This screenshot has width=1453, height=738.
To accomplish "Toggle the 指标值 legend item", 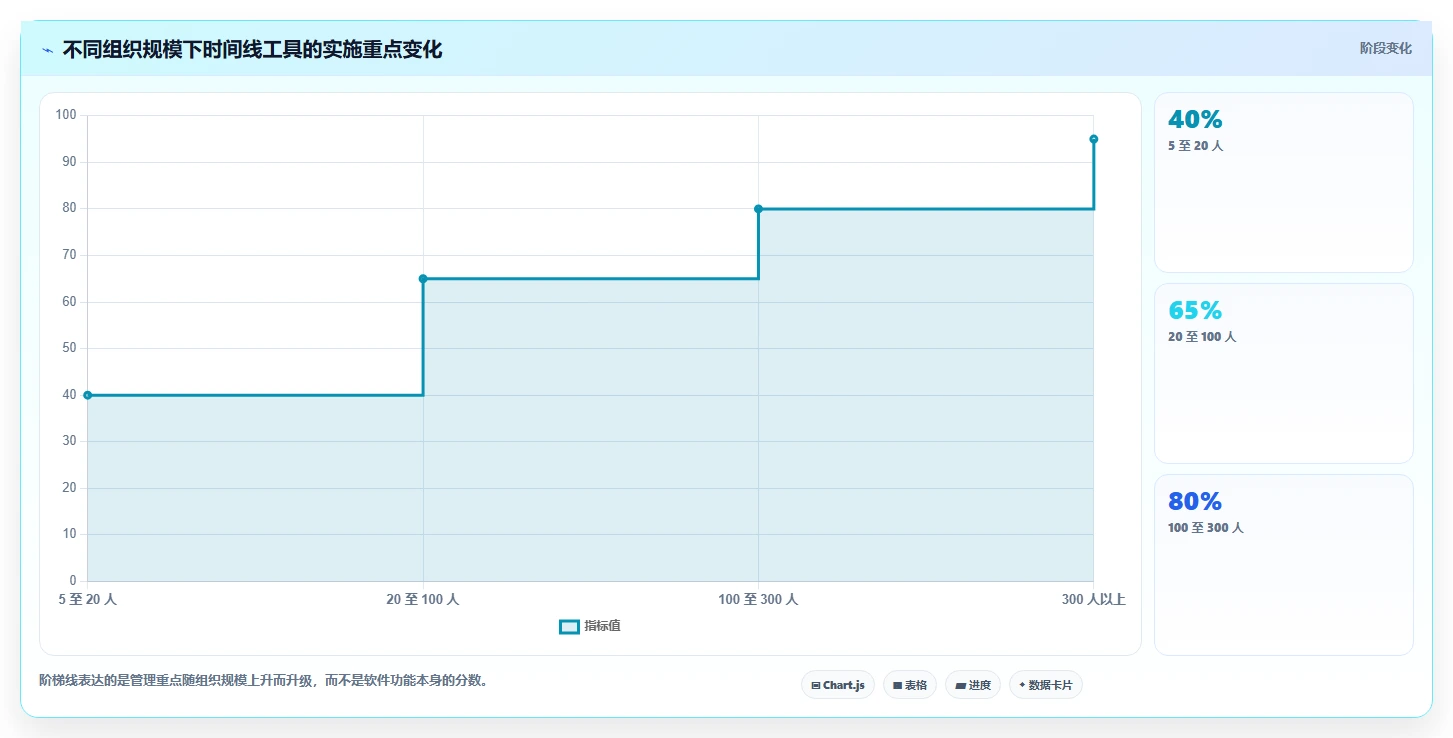I will (590, 626).
